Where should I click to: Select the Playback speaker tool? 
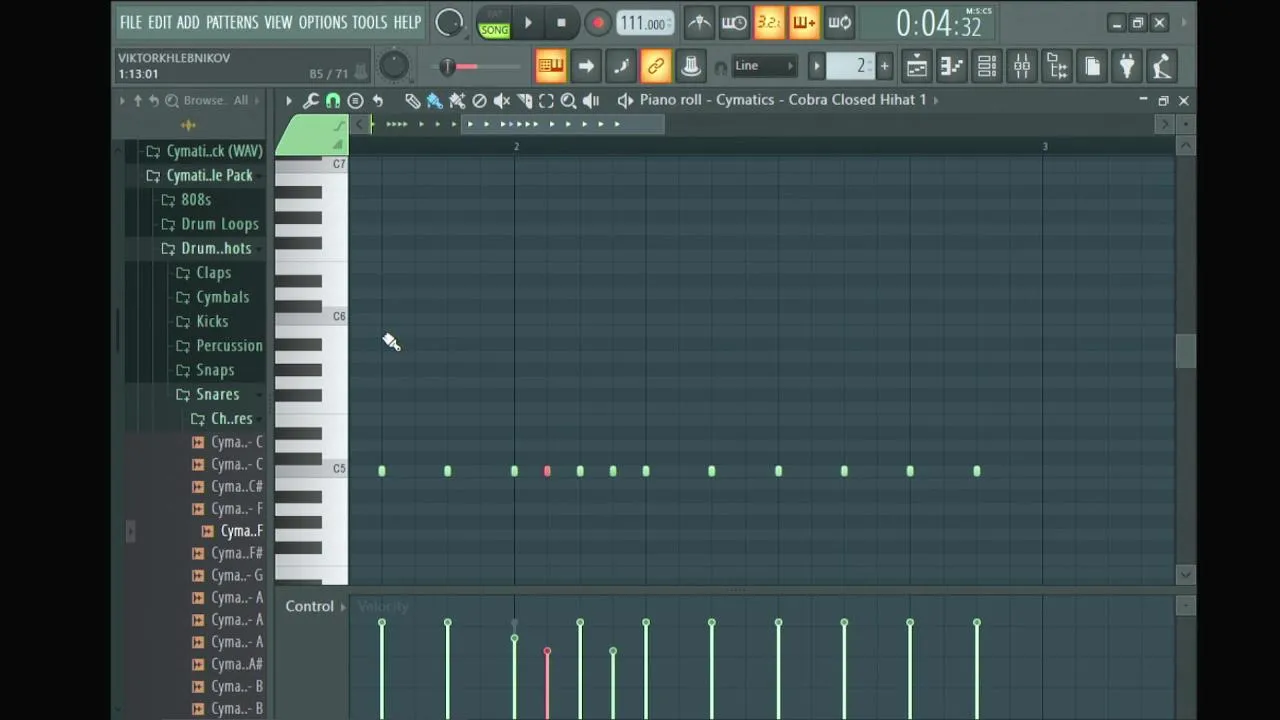591,101
